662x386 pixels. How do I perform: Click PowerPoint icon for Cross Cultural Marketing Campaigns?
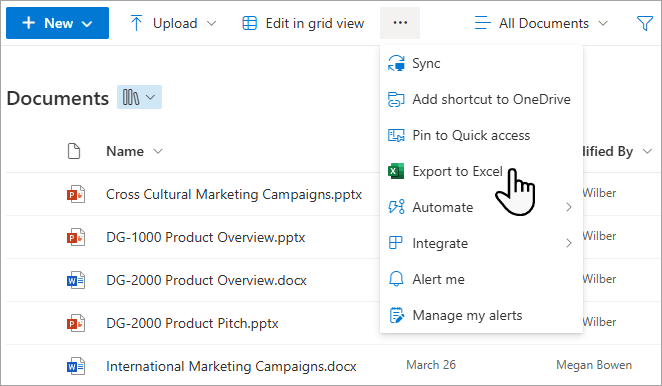tap(76, 194)
